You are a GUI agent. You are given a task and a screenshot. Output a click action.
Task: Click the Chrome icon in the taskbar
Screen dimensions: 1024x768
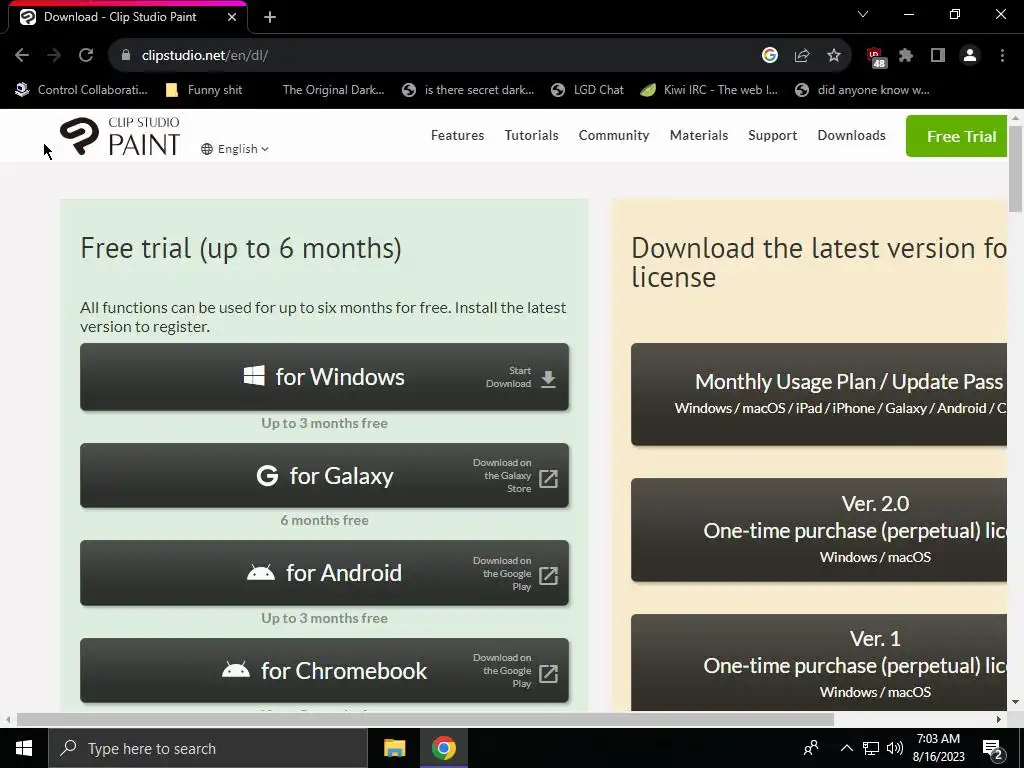[443, 748]
